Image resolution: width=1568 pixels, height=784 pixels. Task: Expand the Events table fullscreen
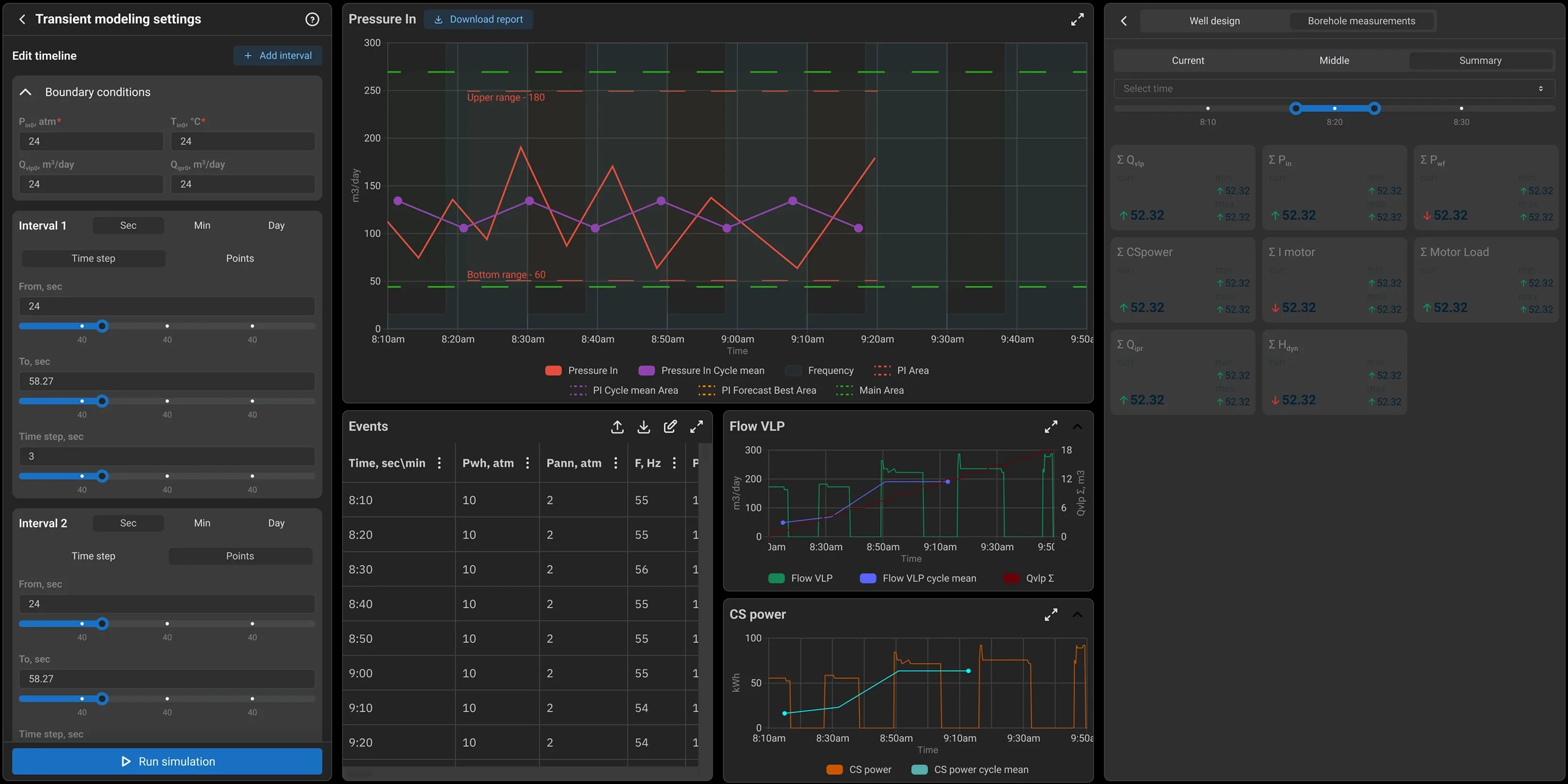696,427
